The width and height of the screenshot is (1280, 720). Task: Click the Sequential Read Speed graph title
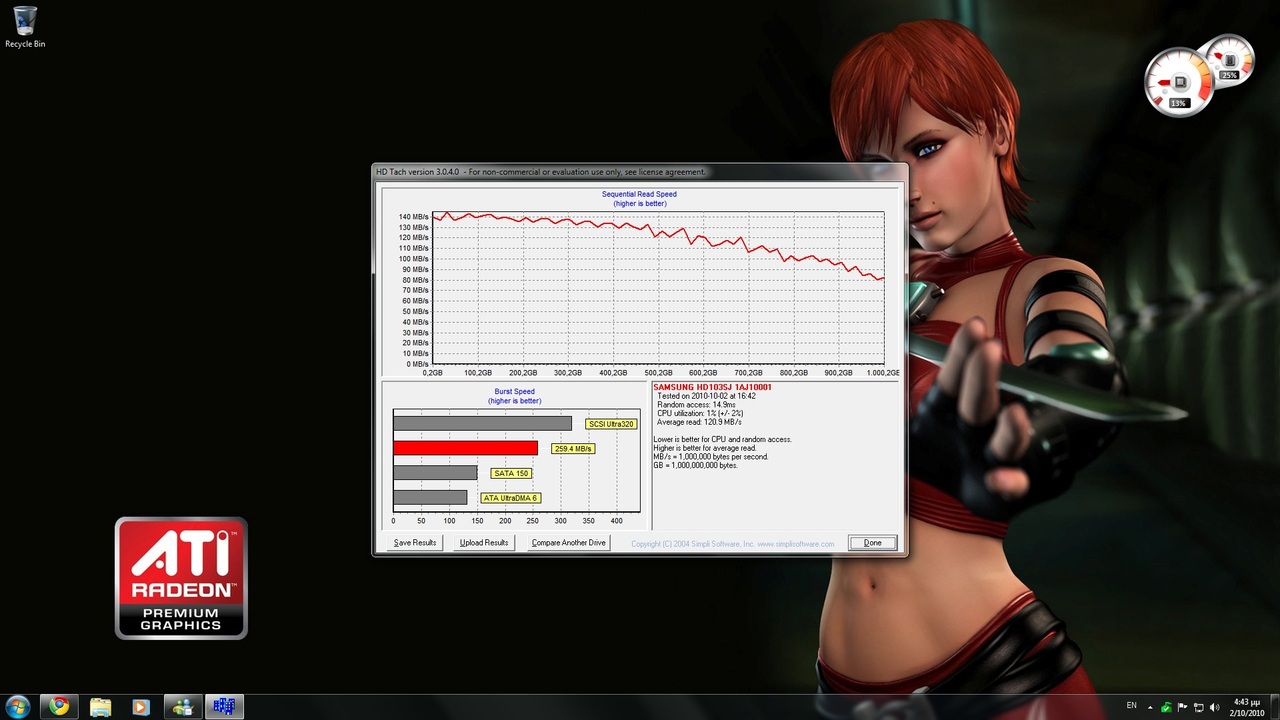(x=639, y=194)
